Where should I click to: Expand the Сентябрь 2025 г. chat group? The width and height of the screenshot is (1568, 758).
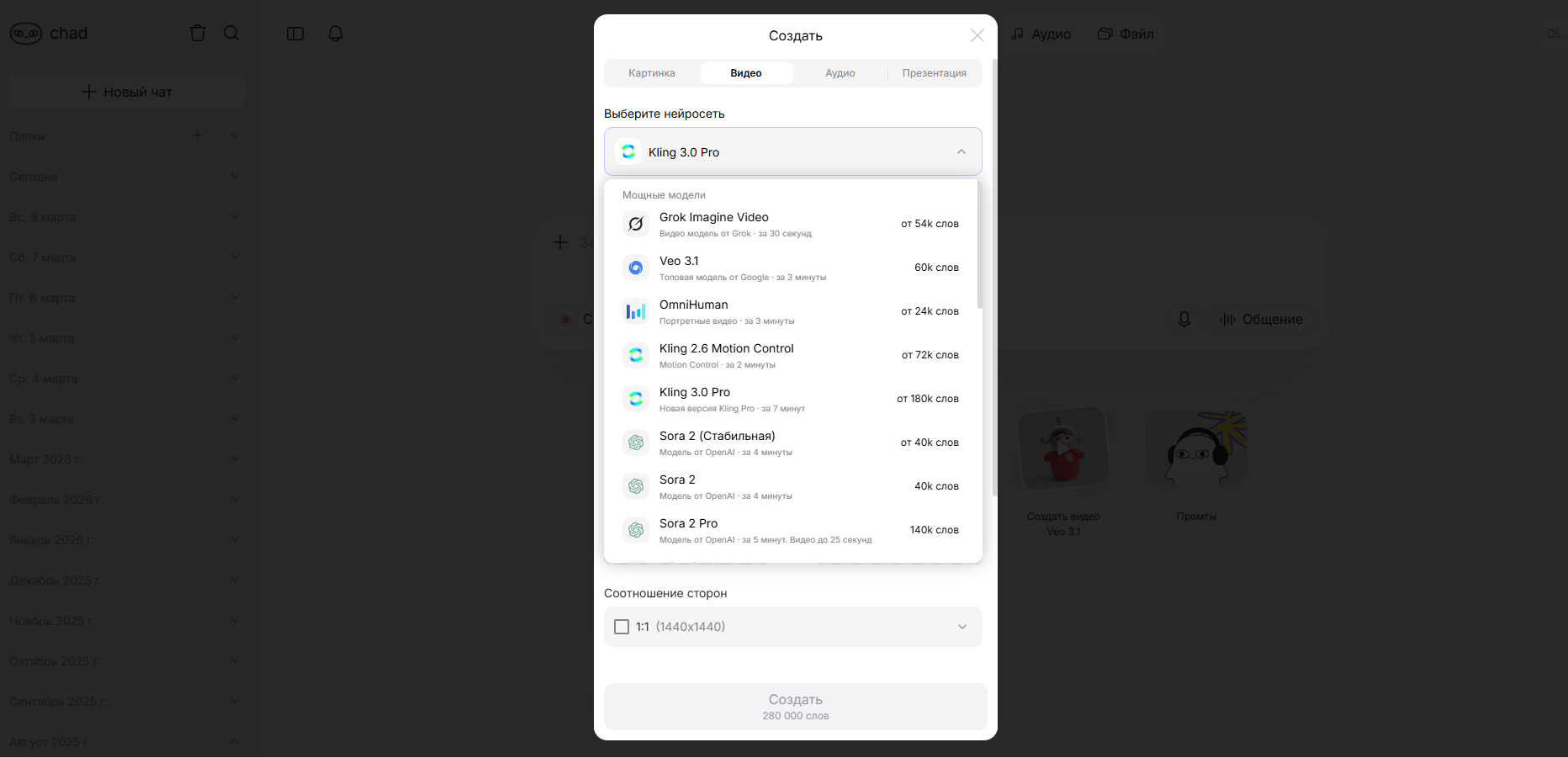[235, 701]
